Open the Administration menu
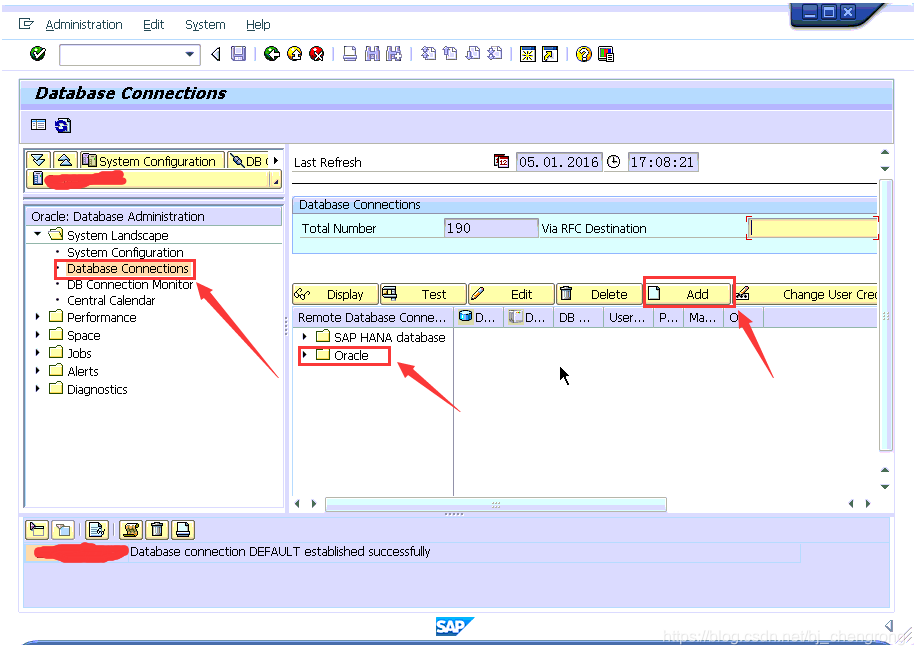The width and height of the screenshot is (914, 655). 84,24
